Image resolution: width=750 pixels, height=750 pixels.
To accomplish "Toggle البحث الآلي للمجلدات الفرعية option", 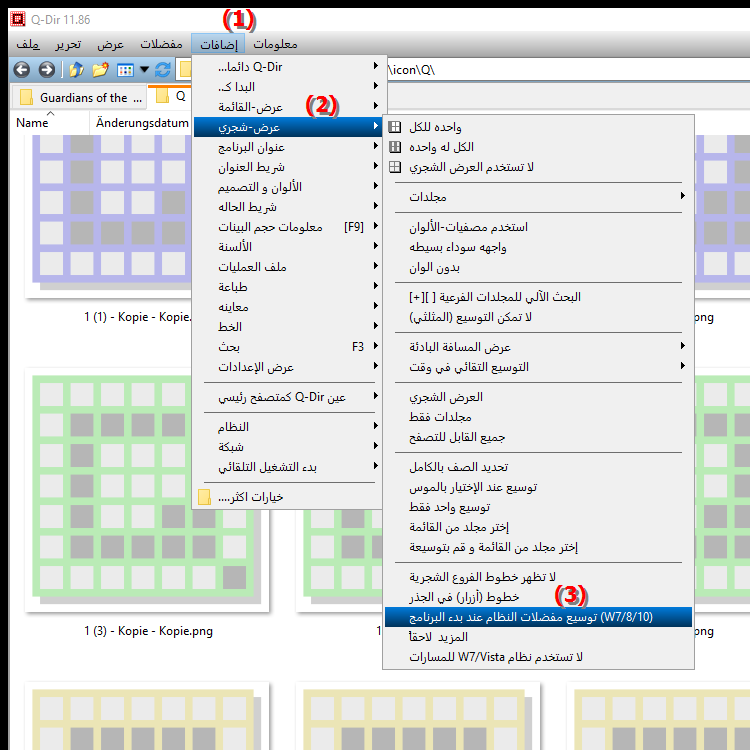I will point(538,297).
